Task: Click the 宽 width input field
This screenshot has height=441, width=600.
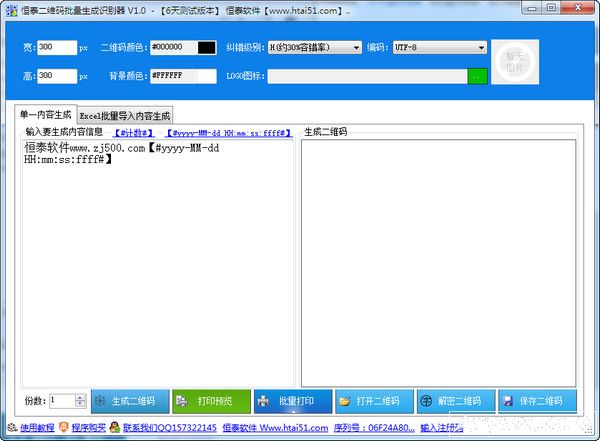Action: coord(57,47)
